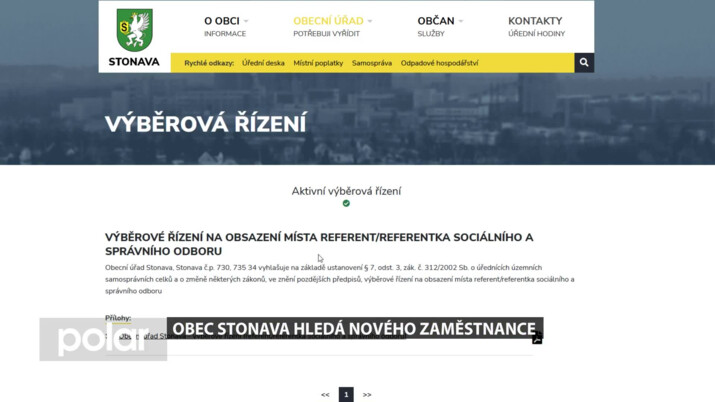
Task: Select page 1 in pagination
Action: click(346, 395)
